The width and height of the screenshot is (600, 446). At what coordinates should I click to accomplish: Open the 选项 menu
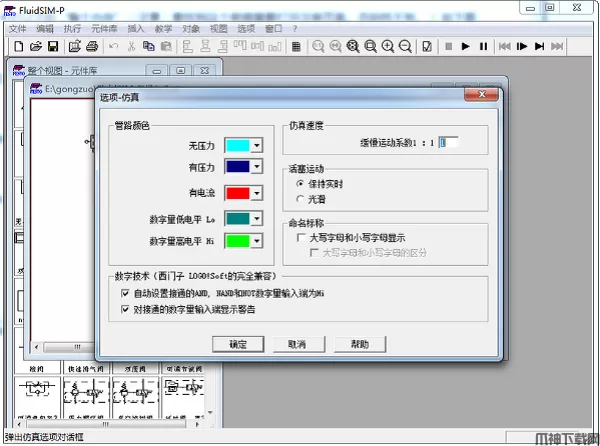(x=246, y=29)
